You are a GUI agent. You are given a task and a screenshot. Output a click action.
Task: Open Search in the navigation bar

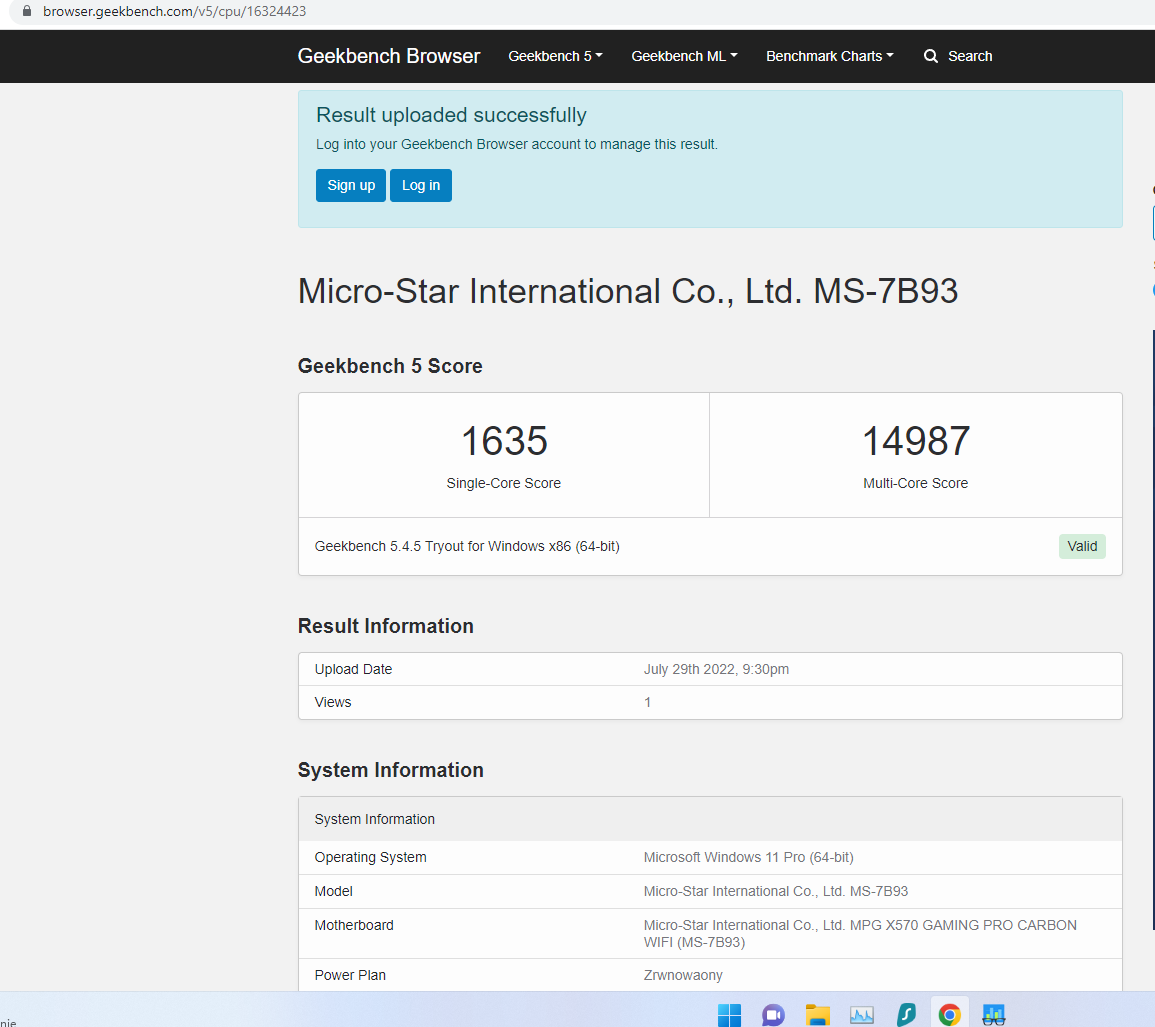click(958, 56)
